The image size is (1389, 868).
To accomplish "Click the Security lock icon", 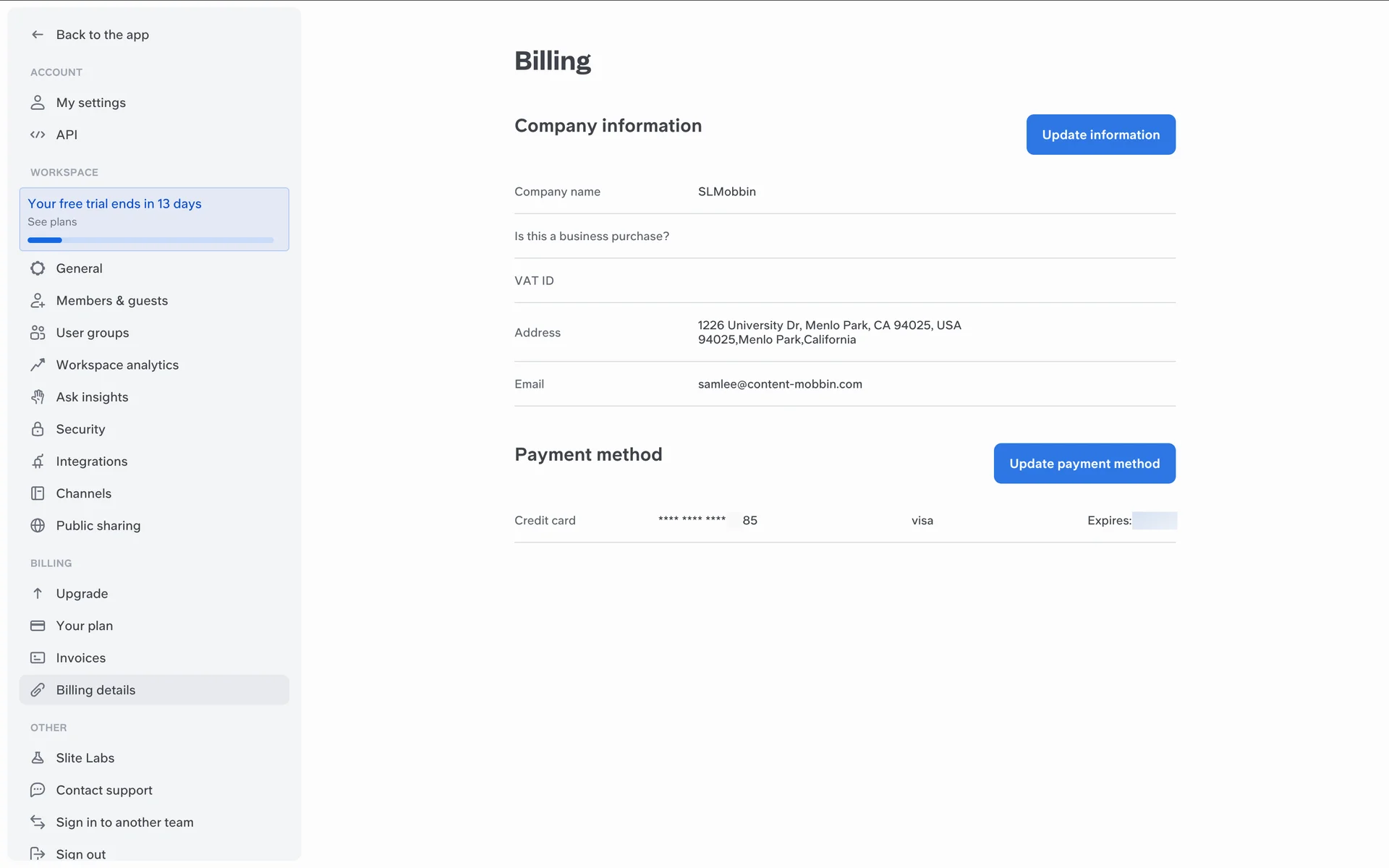I will click(x=38, y=430).
